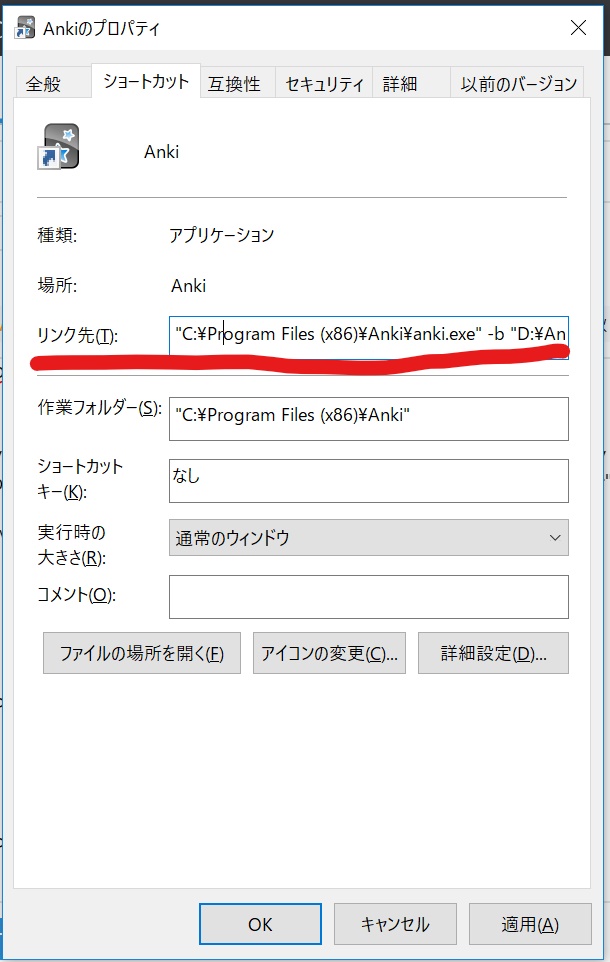The width and height of the screenshot is (610, 962).
Task: Confirm with the OK button
Action: [x=260, y=924]
